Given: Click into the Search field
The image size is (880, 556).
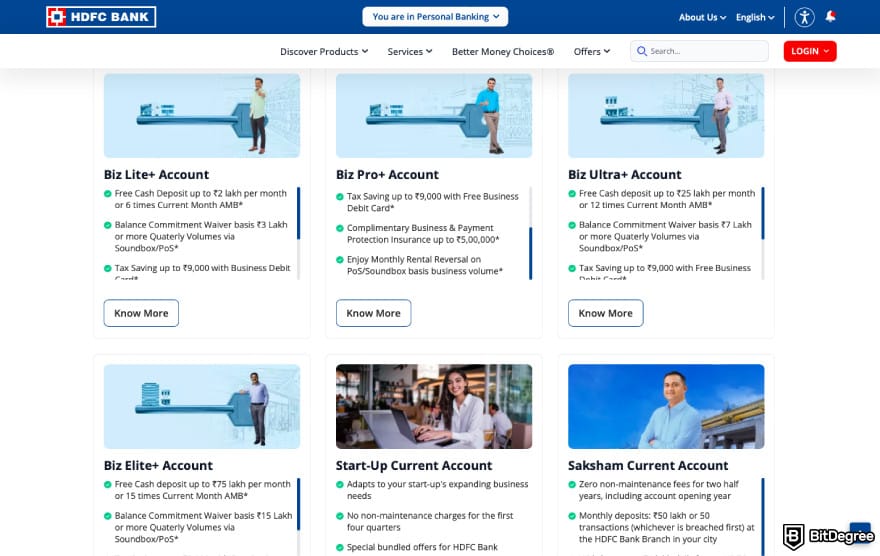Looking at the screenshot, I should (699, 51).
